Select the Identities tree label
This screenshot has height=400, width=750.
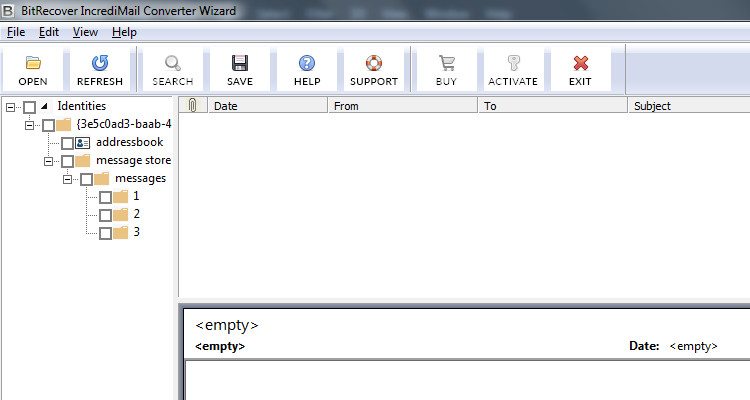pyautogui.click(x=82, y=106)
